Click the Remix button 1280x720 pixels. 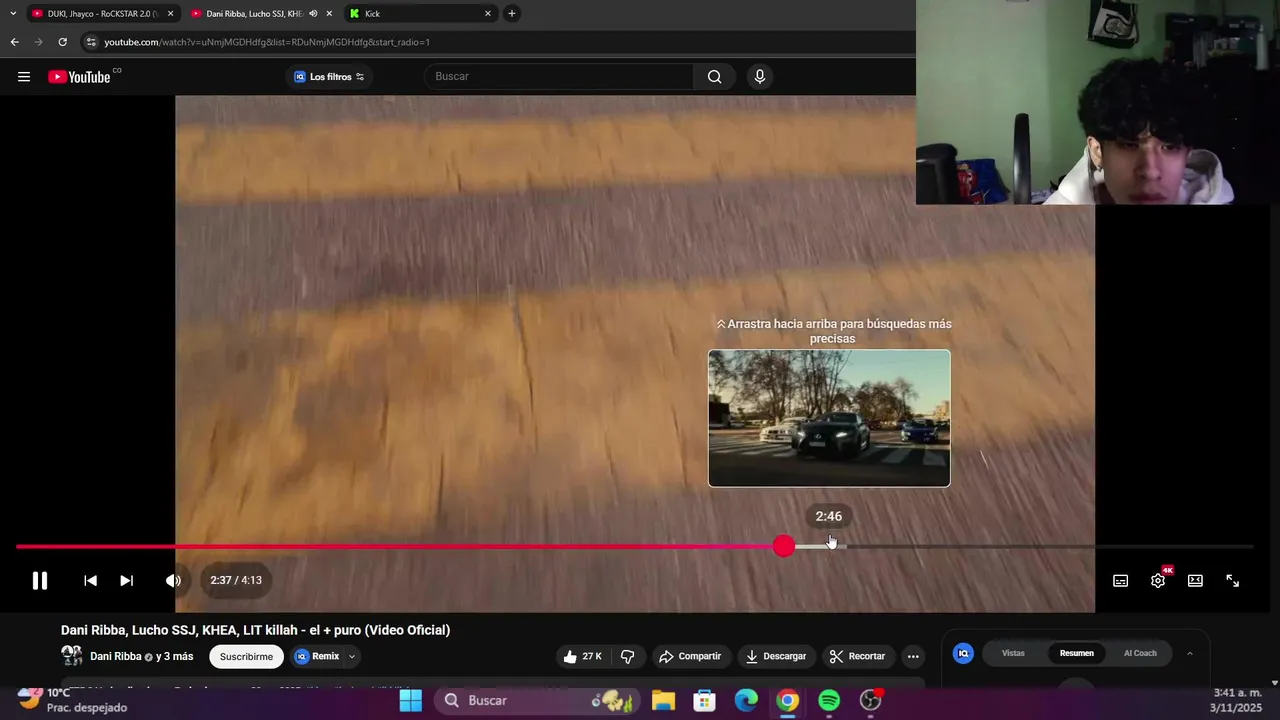318,656
